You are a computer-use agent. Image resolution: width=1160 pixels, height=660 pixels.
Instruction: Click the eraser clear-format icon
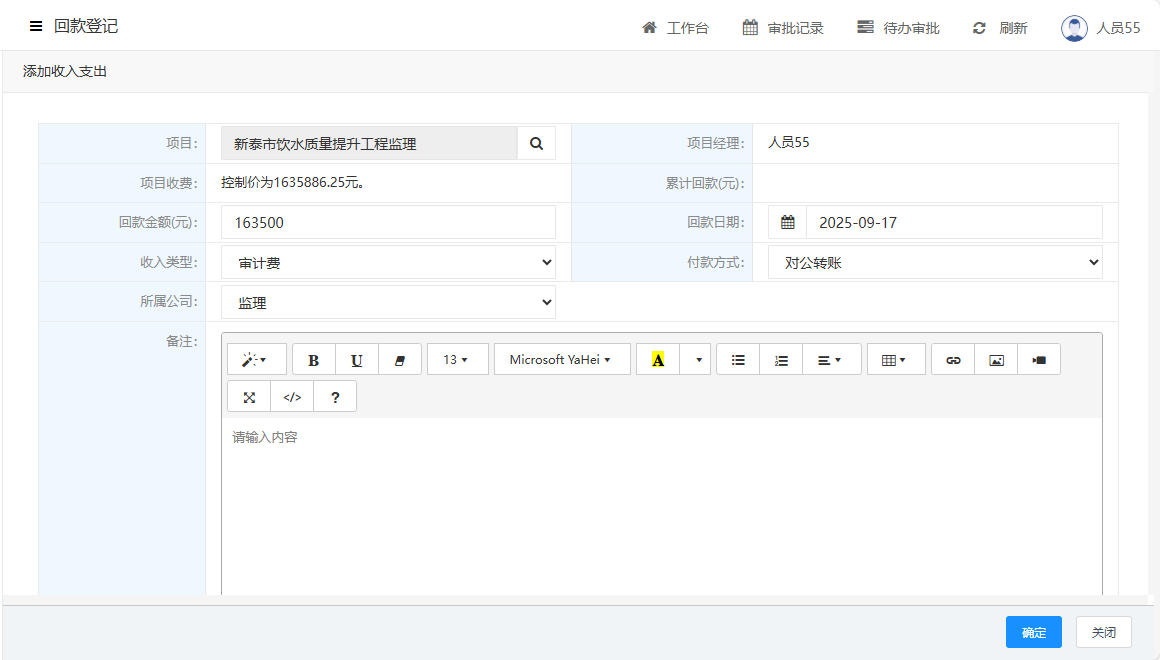[400, 360]
